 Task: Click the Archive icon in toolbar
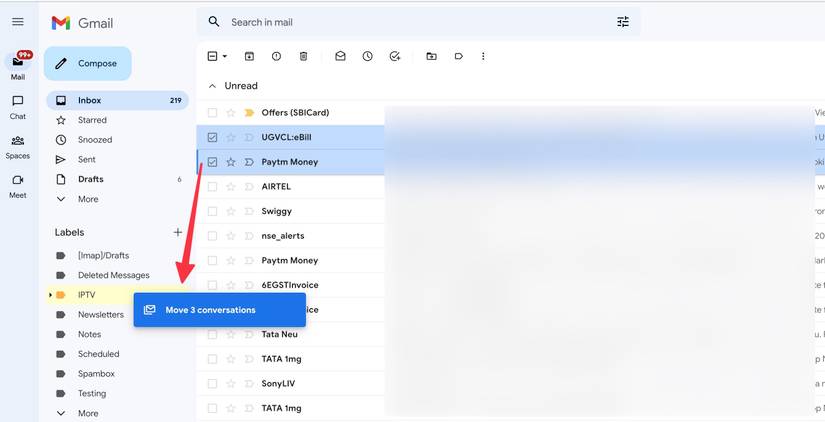pos(249,56)
